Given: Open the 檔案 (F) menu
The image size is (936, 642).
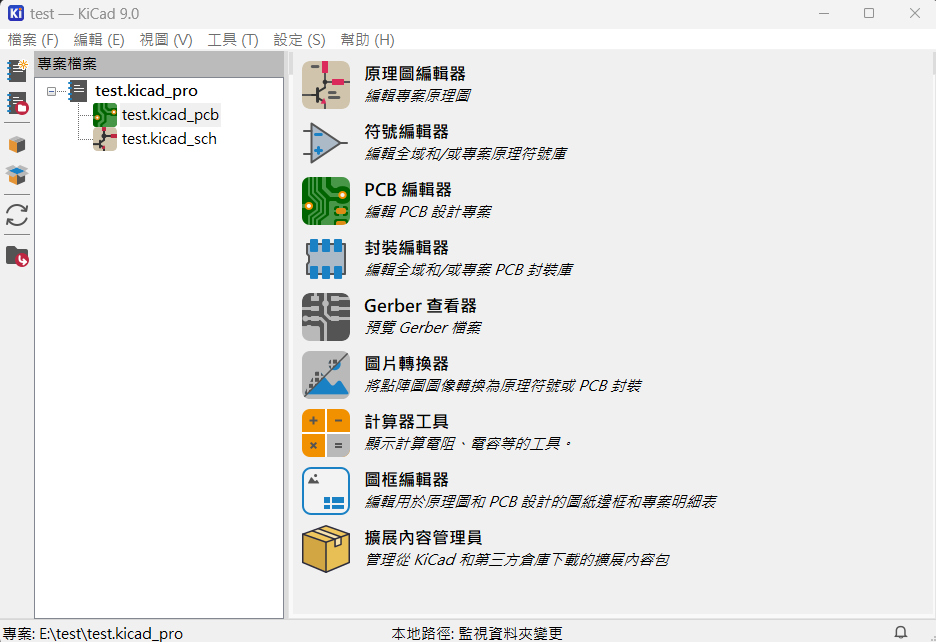Looking at the screenshot, I should pyautogui.click(x=33, y=40).
